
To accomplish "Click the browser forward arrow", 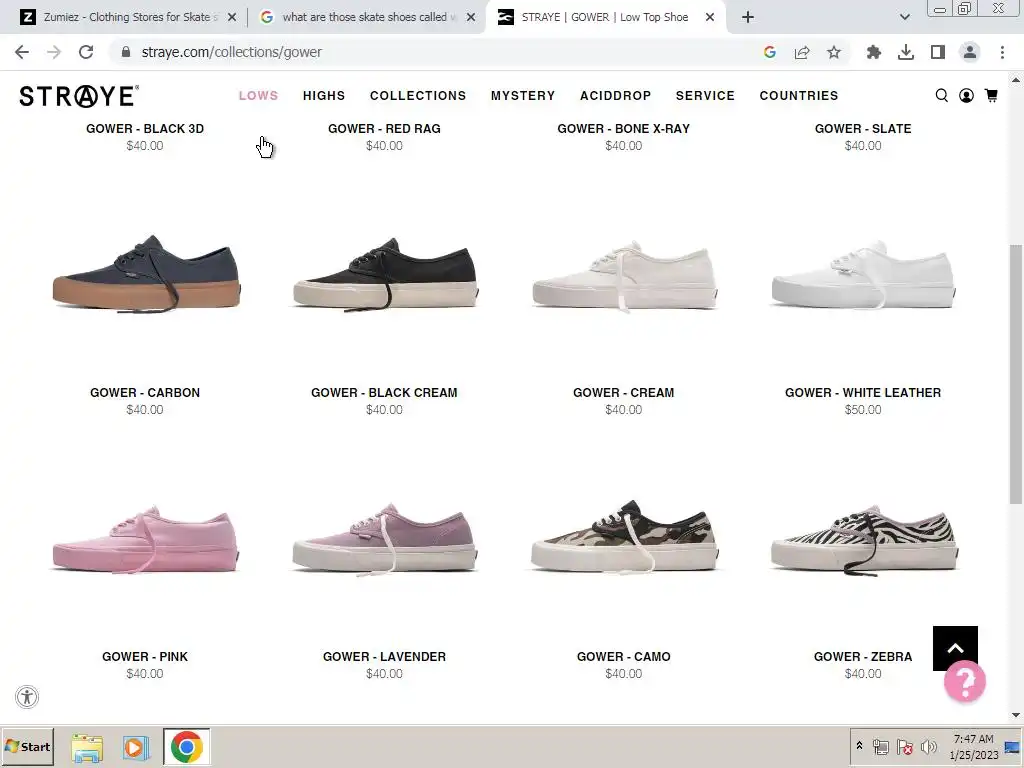I will [x=54, y=52].
